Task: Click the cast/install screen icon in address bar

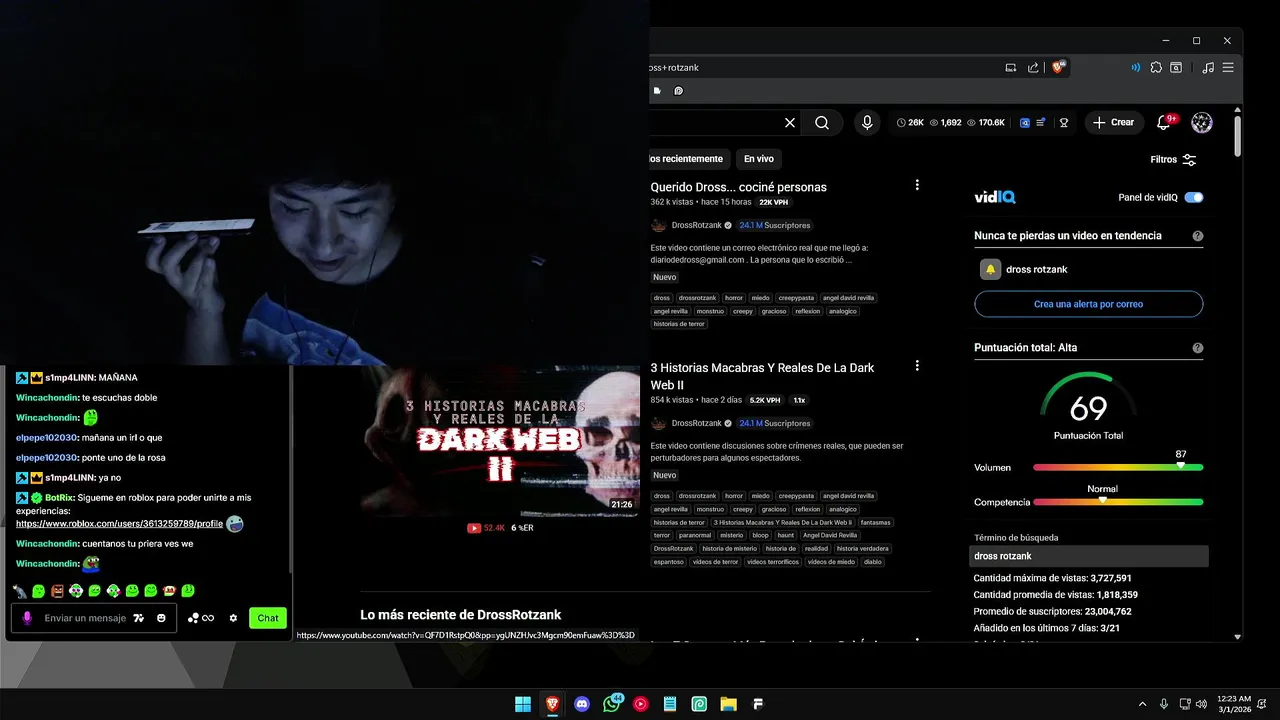Action: tap(1010, 67)
